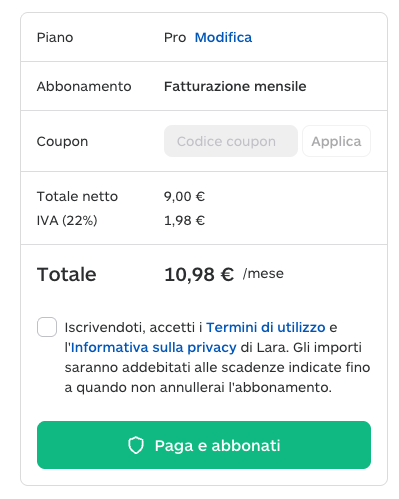Open the Informativa sulla privacy link

(x=154, y=347)
